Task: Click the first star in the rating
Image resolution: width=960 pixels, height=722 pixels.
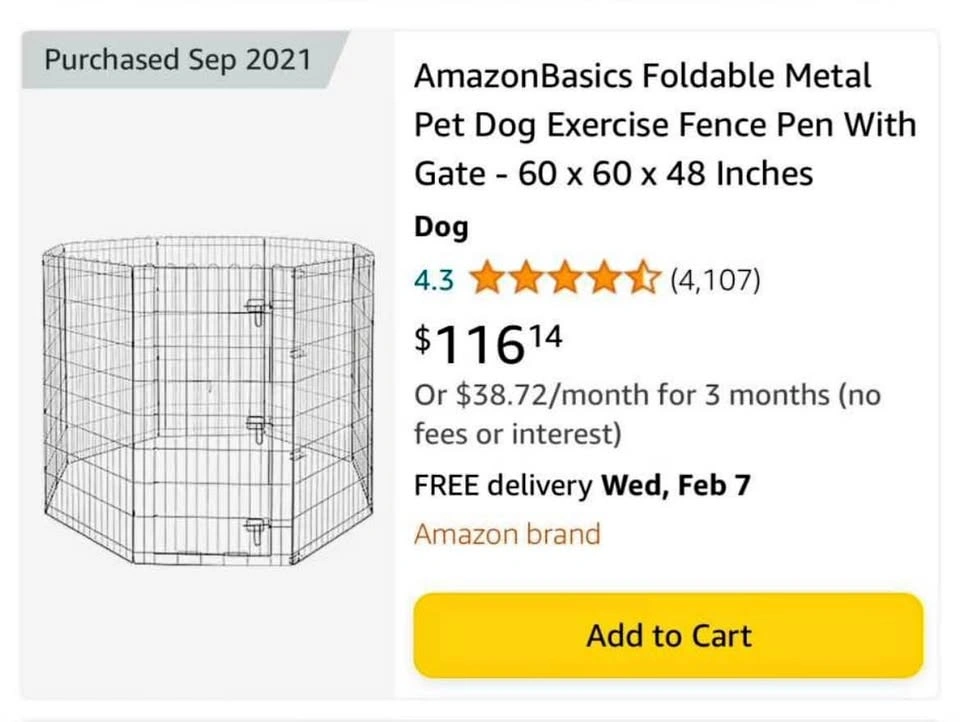Action: click(486, 279)
